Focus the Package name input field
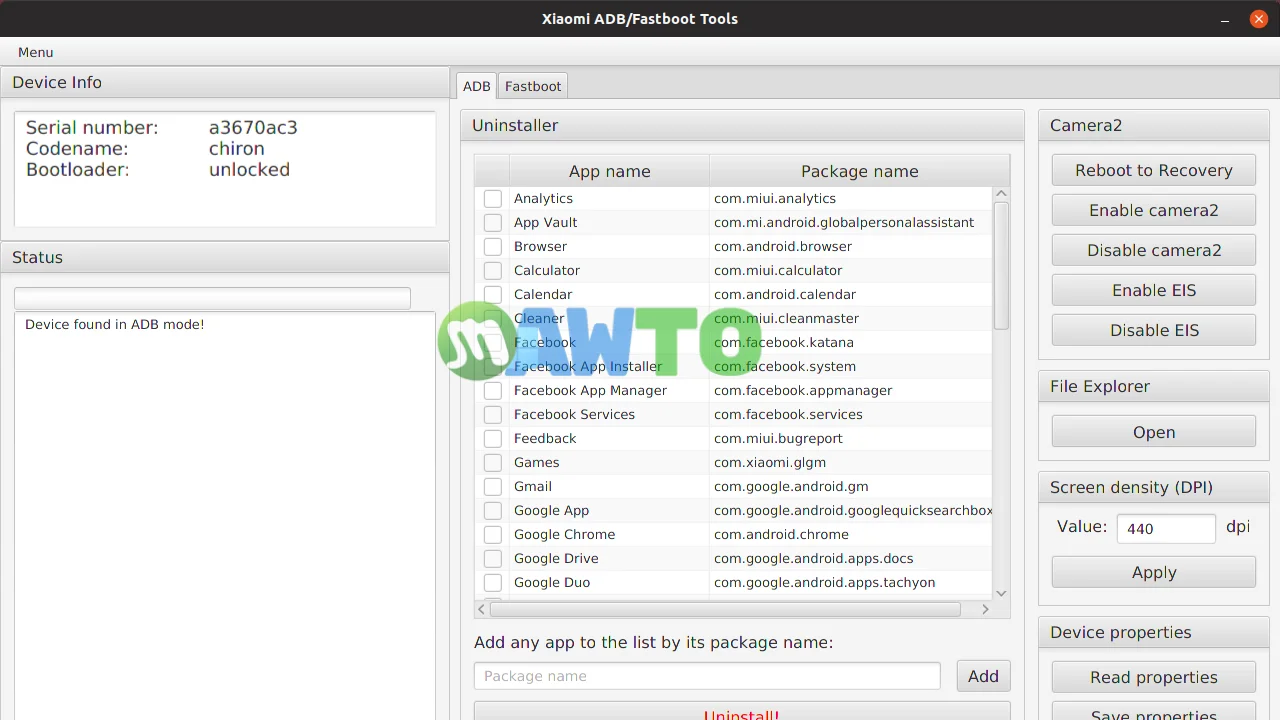Screen dimensions: 1280x720 (707, 676)
